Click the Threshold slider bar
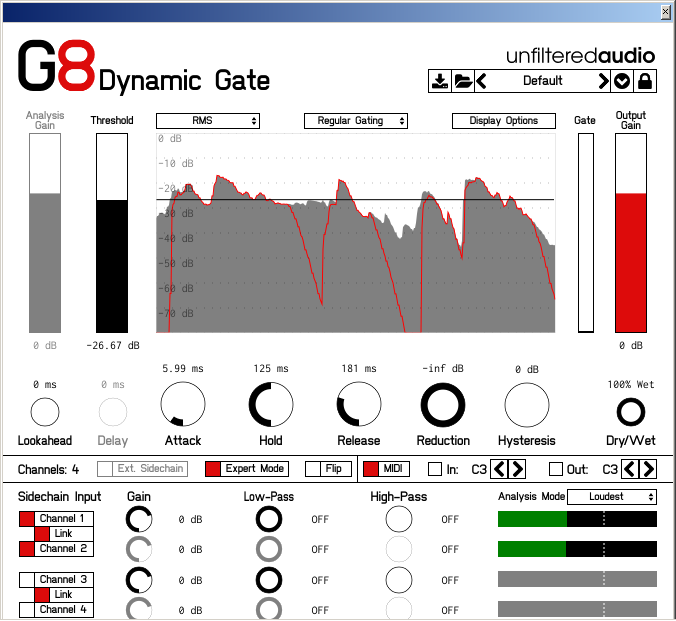This screenshot has width=676, height=621. point(112,233)
